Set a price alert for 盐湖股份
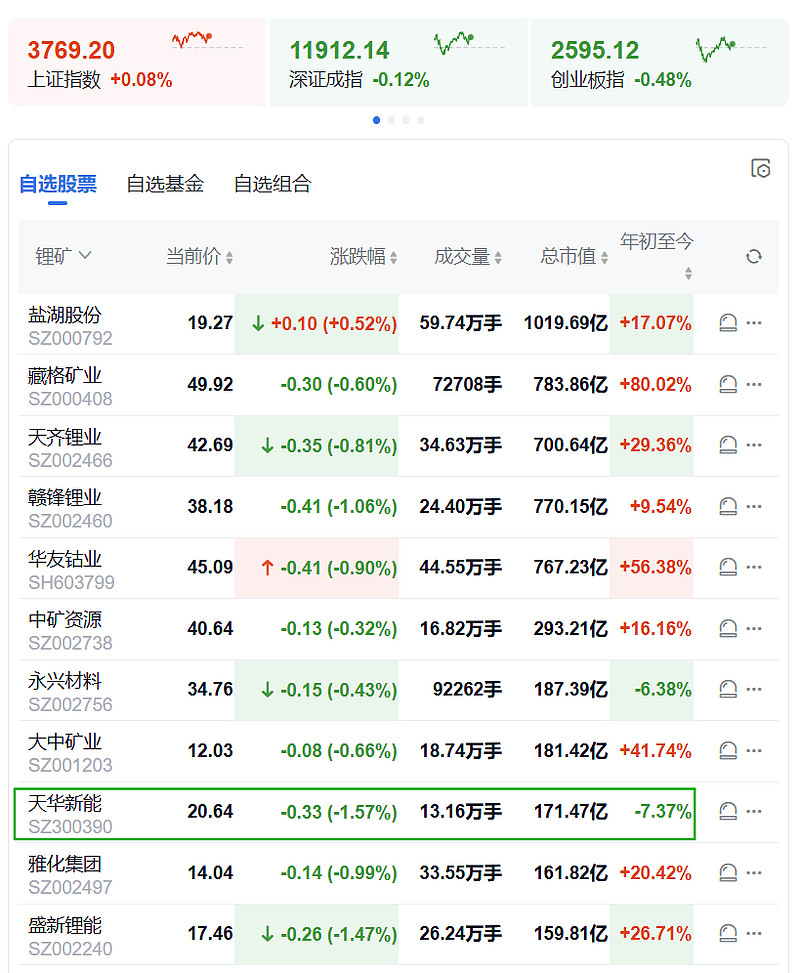The width and height of the screenshot is (800, 973). click(x=728, y=323)
